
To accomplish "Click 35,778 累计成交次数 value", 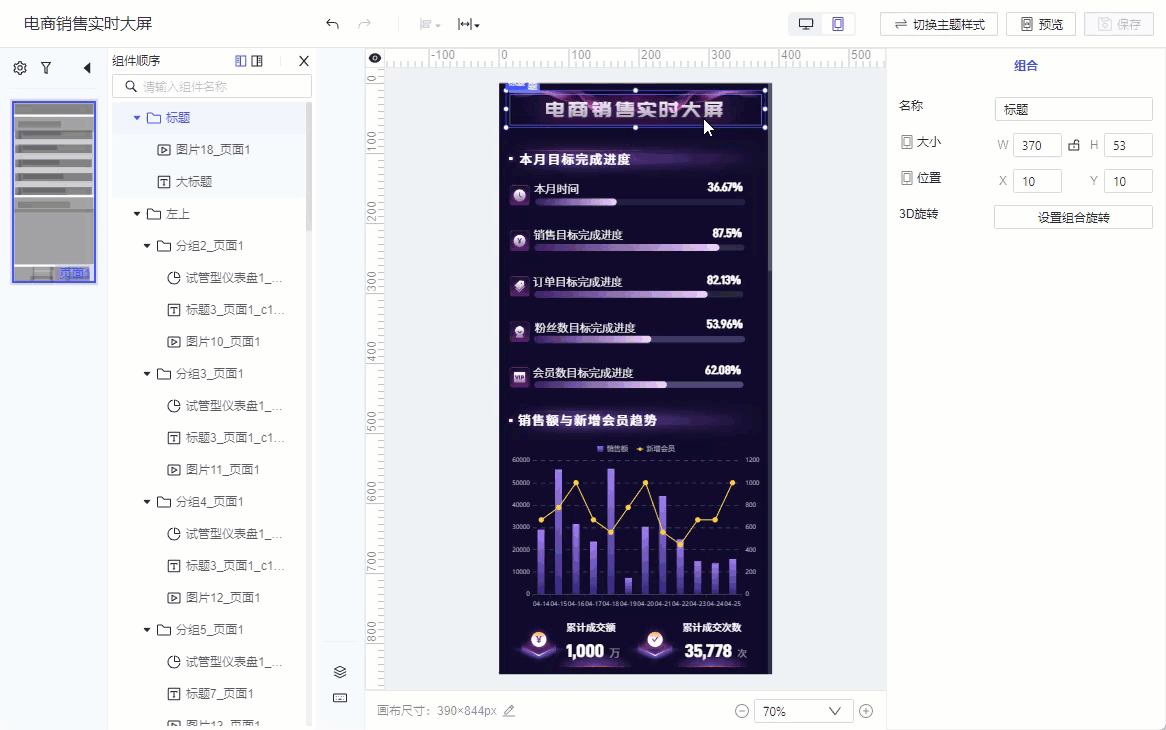I will [x=708, y=651].
